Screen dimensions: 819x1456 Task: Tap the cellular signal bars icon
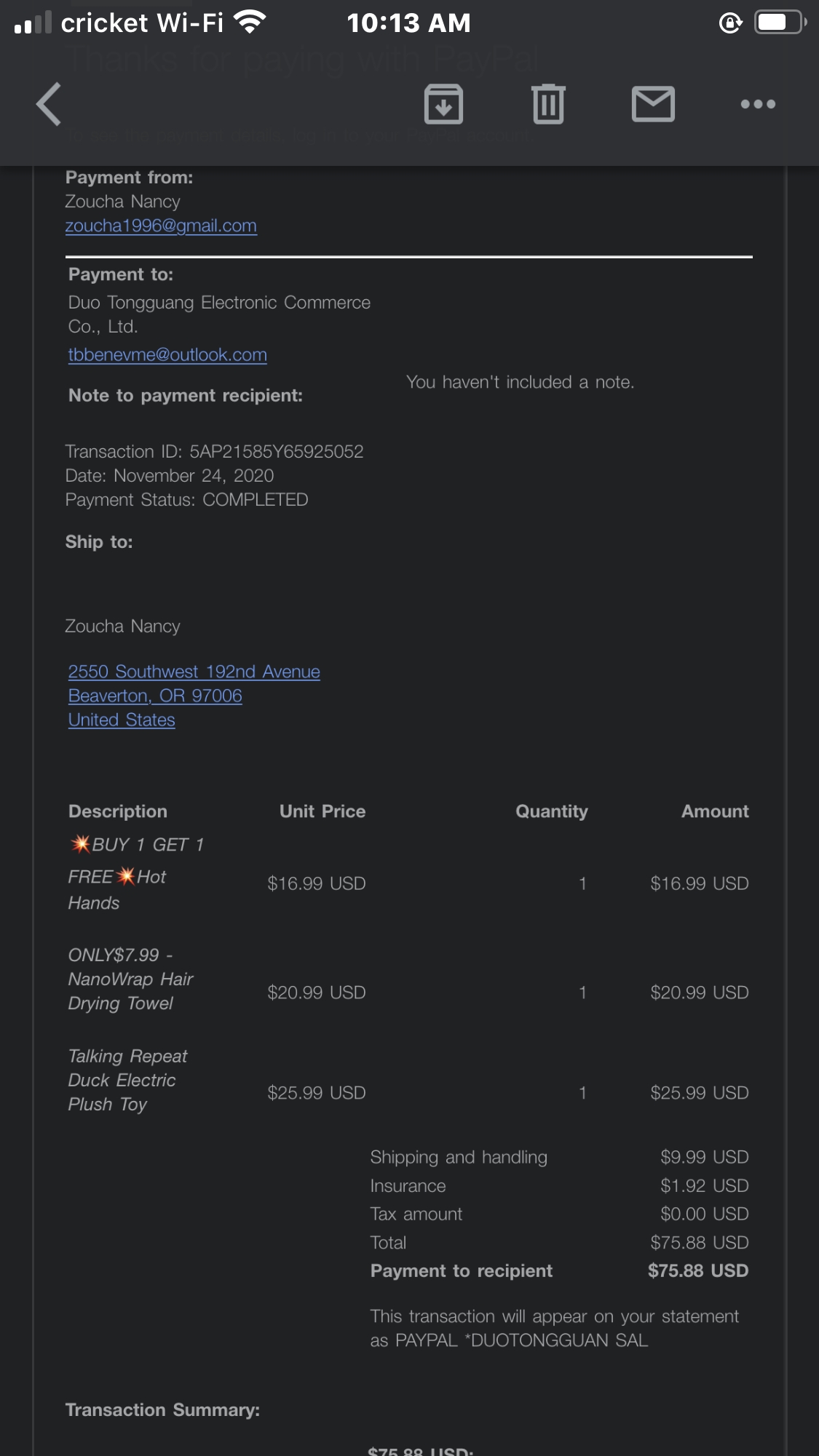pyautogui.click(x=33, y=23)
